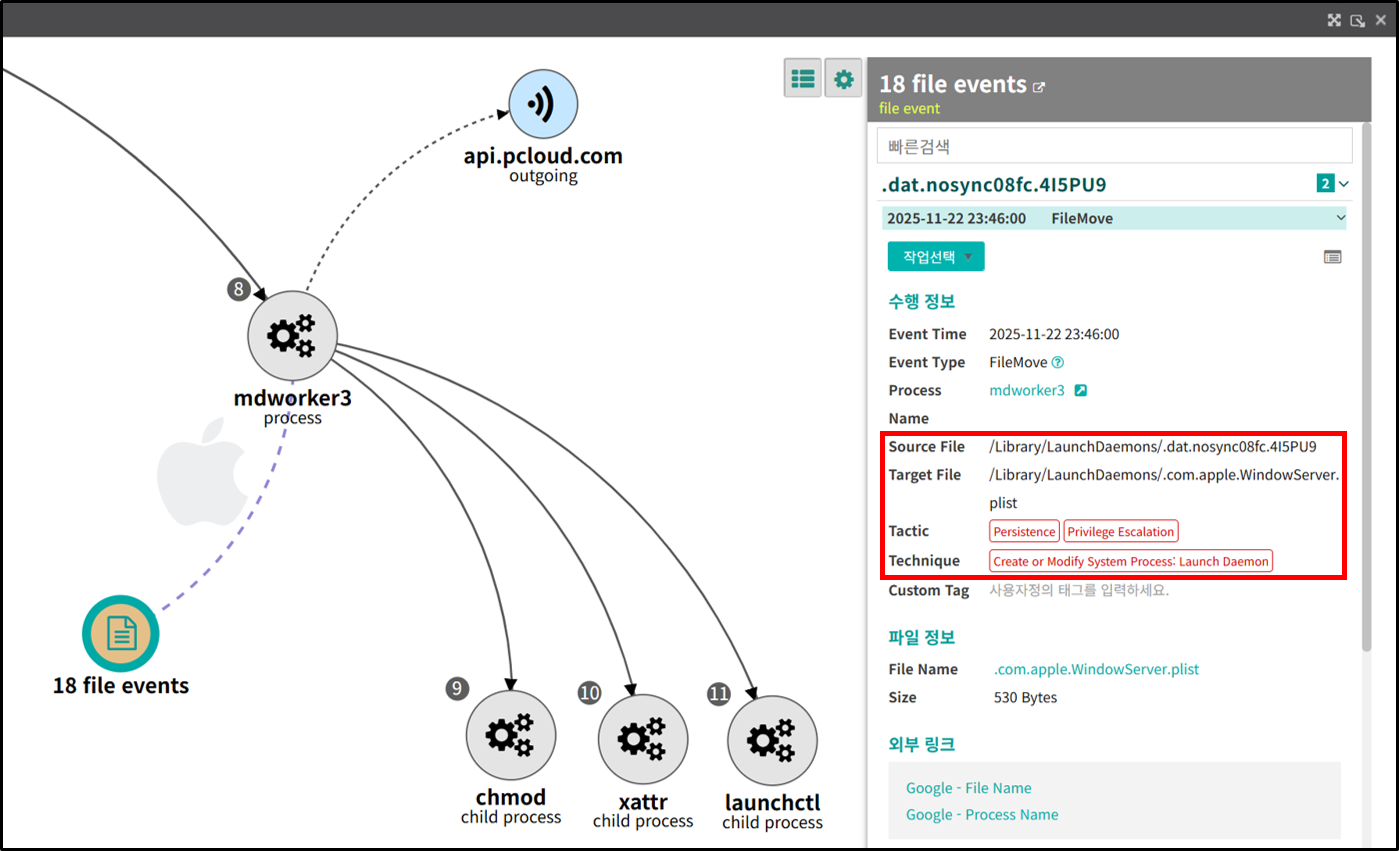Click the 빠른검색 quick search field

pyautogui.click(x=1113, y=146)
